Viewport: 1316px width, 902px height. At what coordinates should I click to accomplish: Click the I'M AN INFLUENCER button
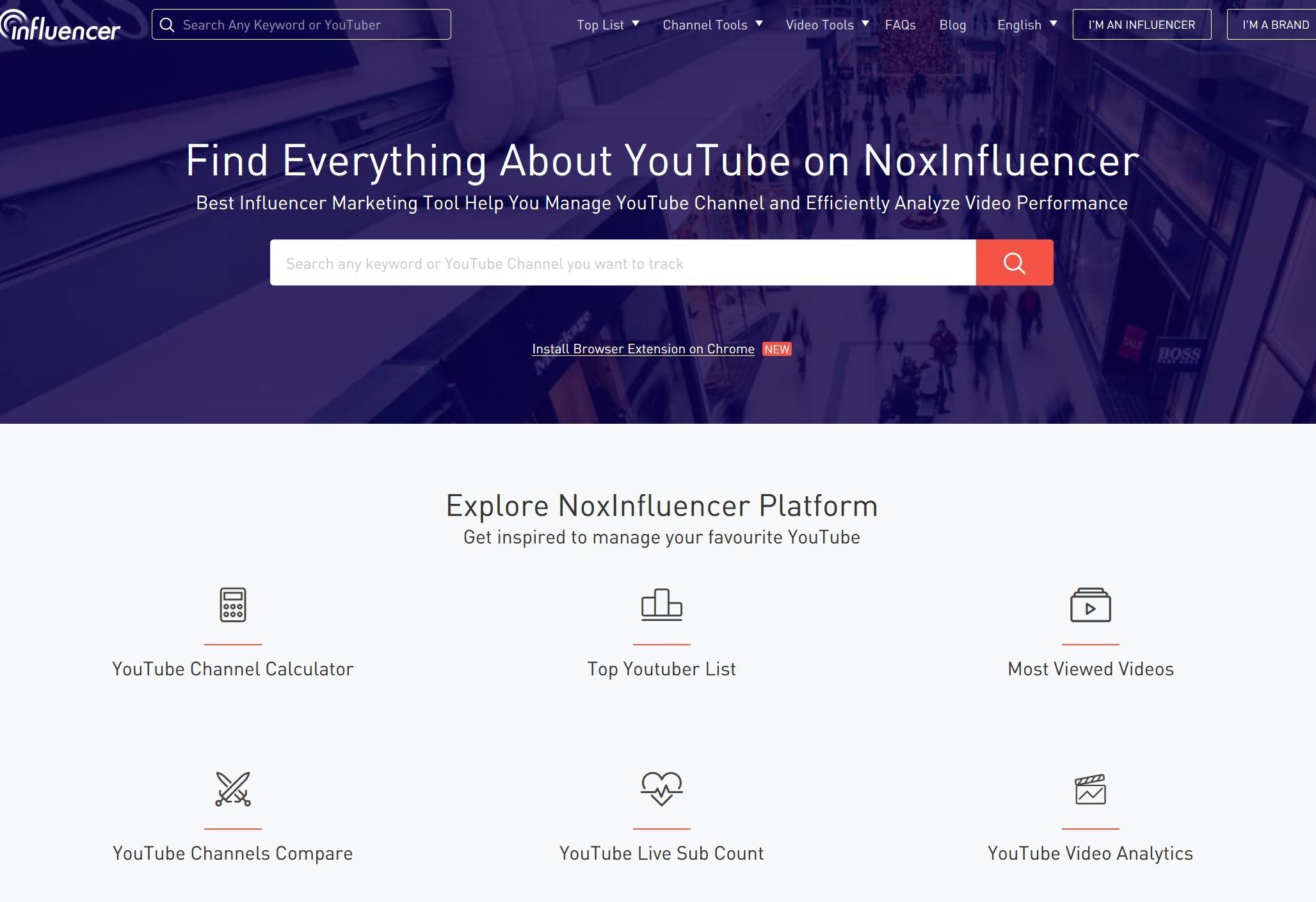click(x=1141, y=25)
